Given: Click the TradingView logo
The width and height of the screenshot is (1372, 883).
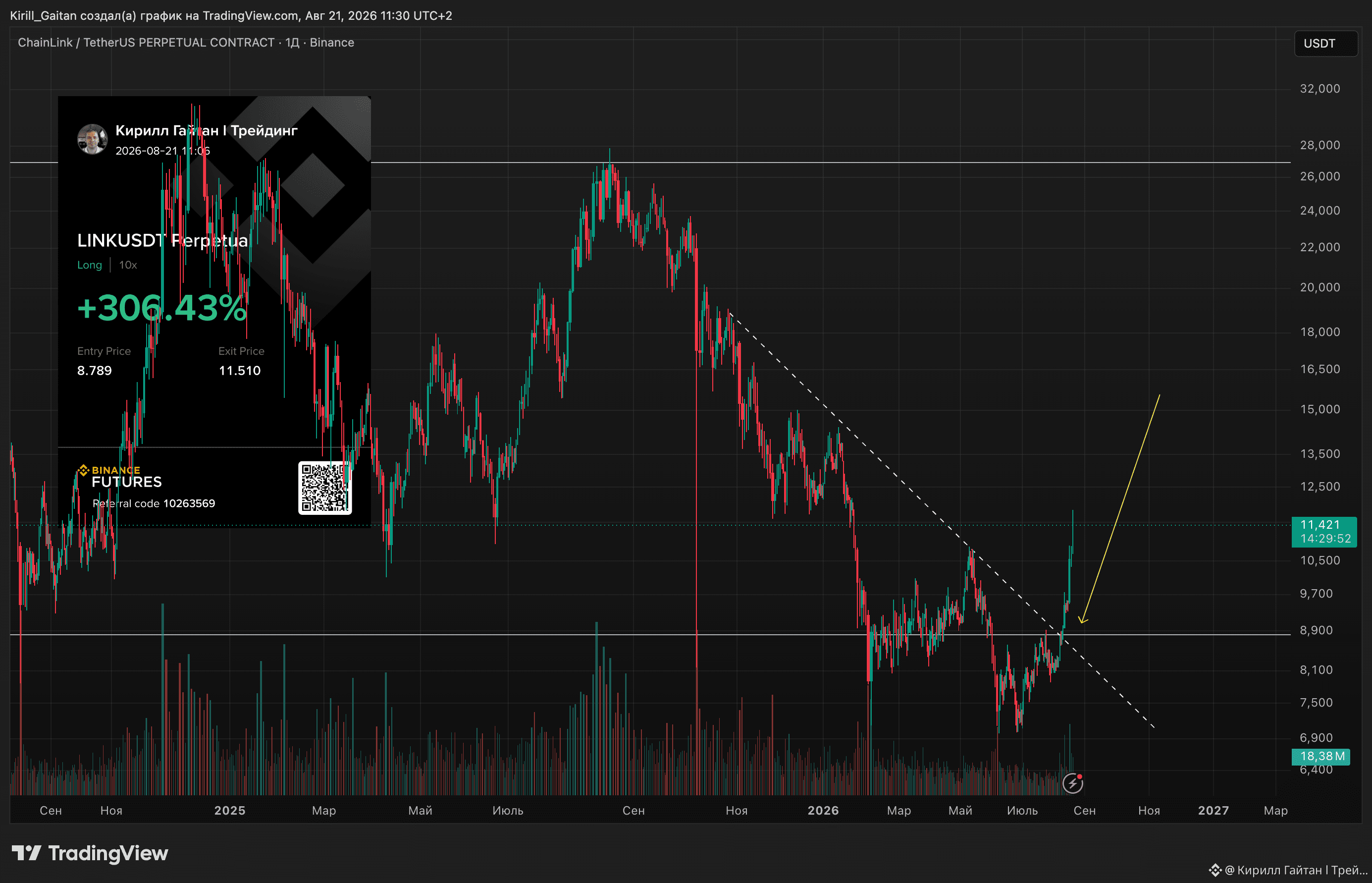Looking at the screenshot, I should click(x=90, y=853).
